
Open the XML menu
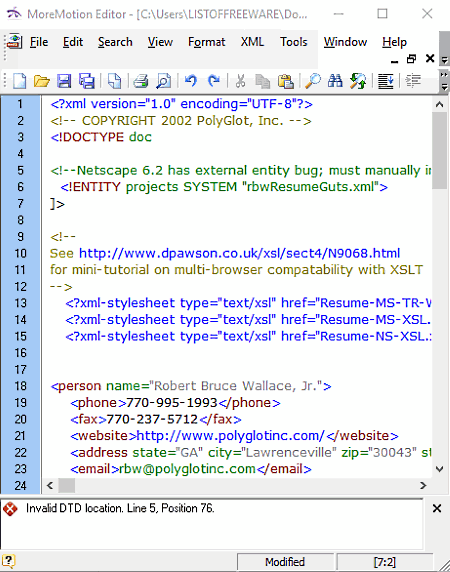point(252,42)
